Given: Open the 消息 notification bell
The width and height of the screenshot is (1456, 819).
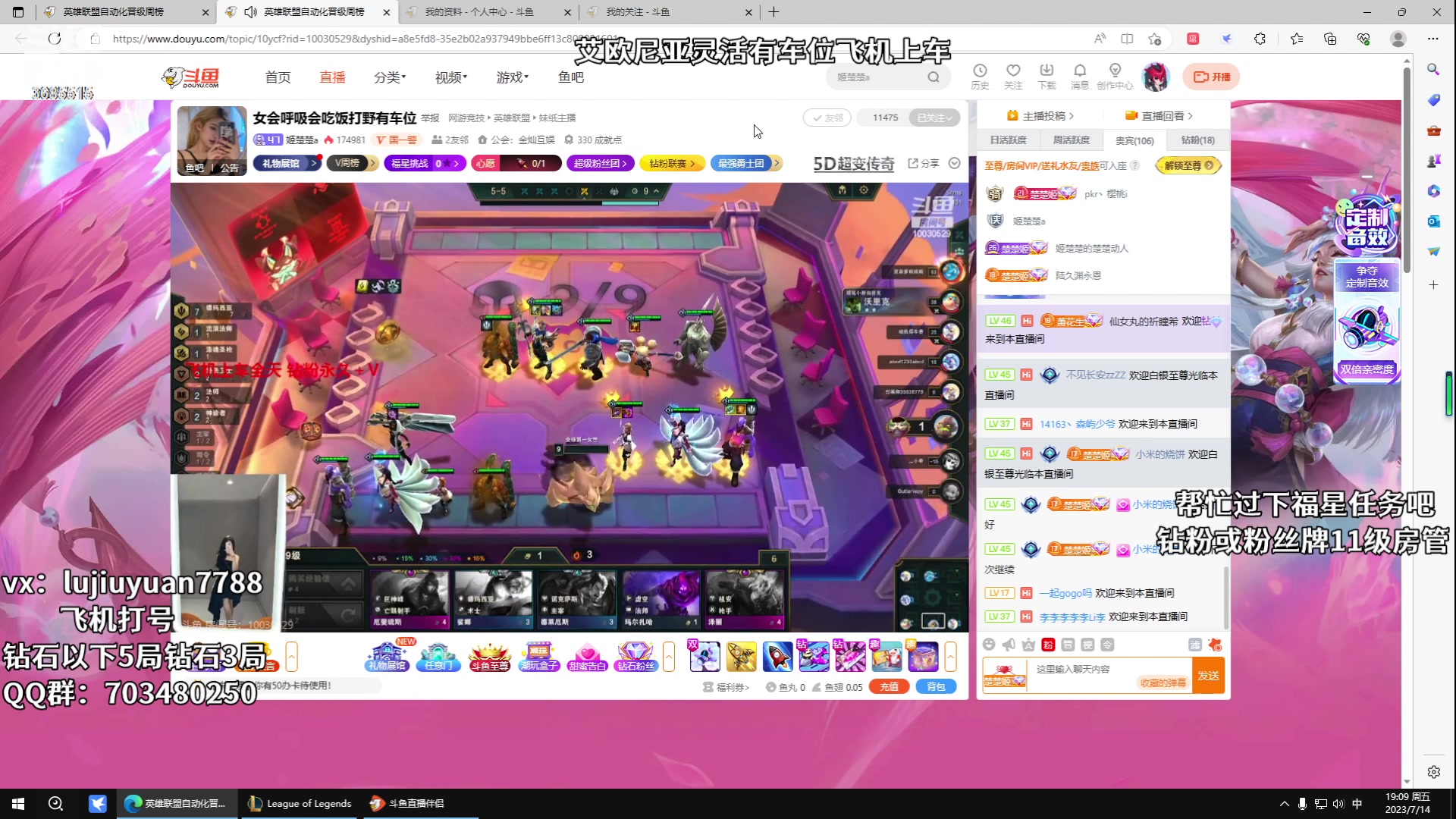Looking at the screenshot, I should pyautogui.click(x=1080, y=76).
